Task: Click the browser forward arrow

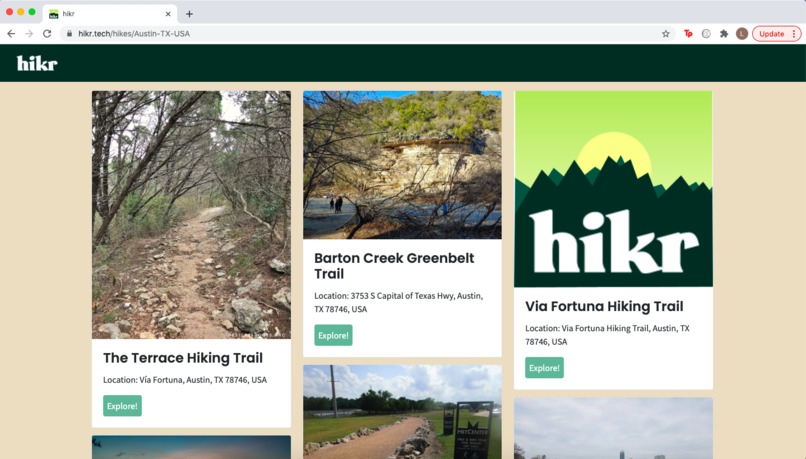Action: click(x=29, y=33)
